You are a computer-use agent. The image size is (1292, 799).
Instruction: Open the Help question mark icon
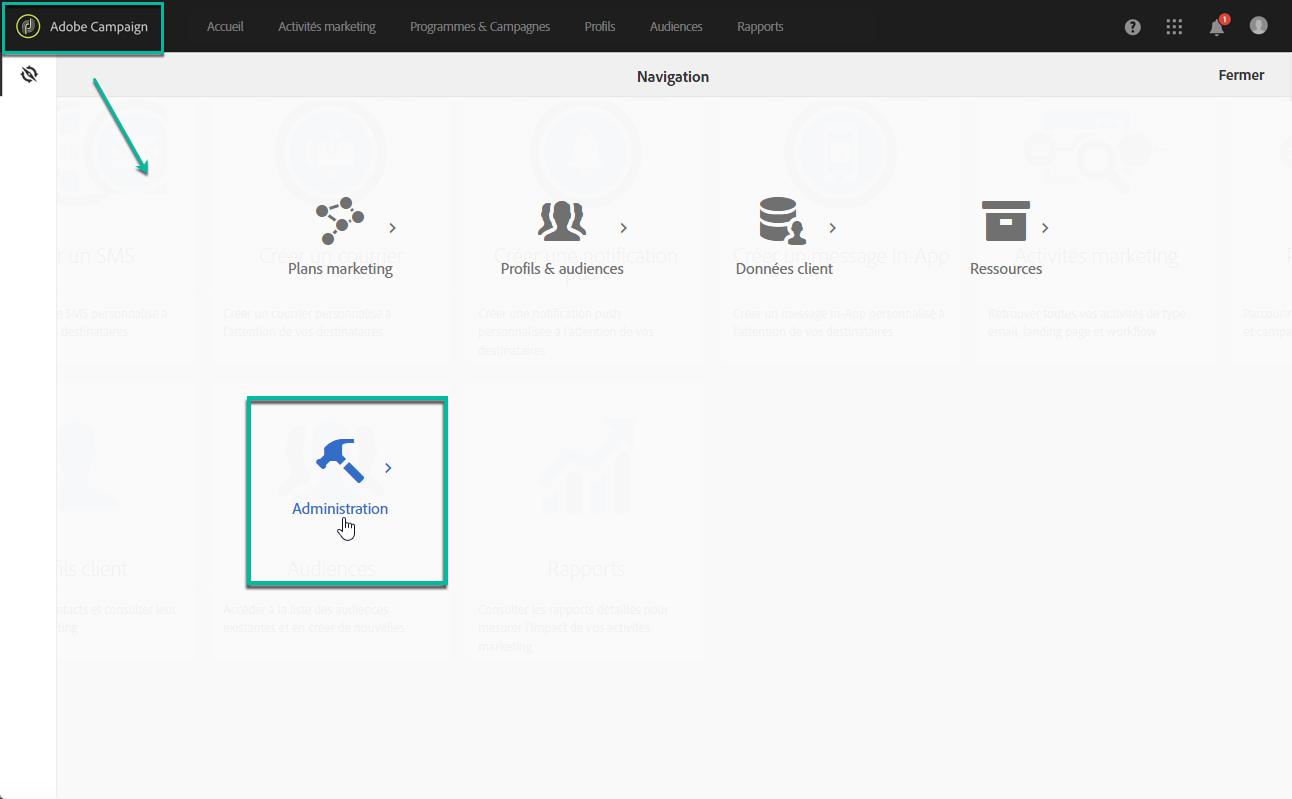[1133, 27]
